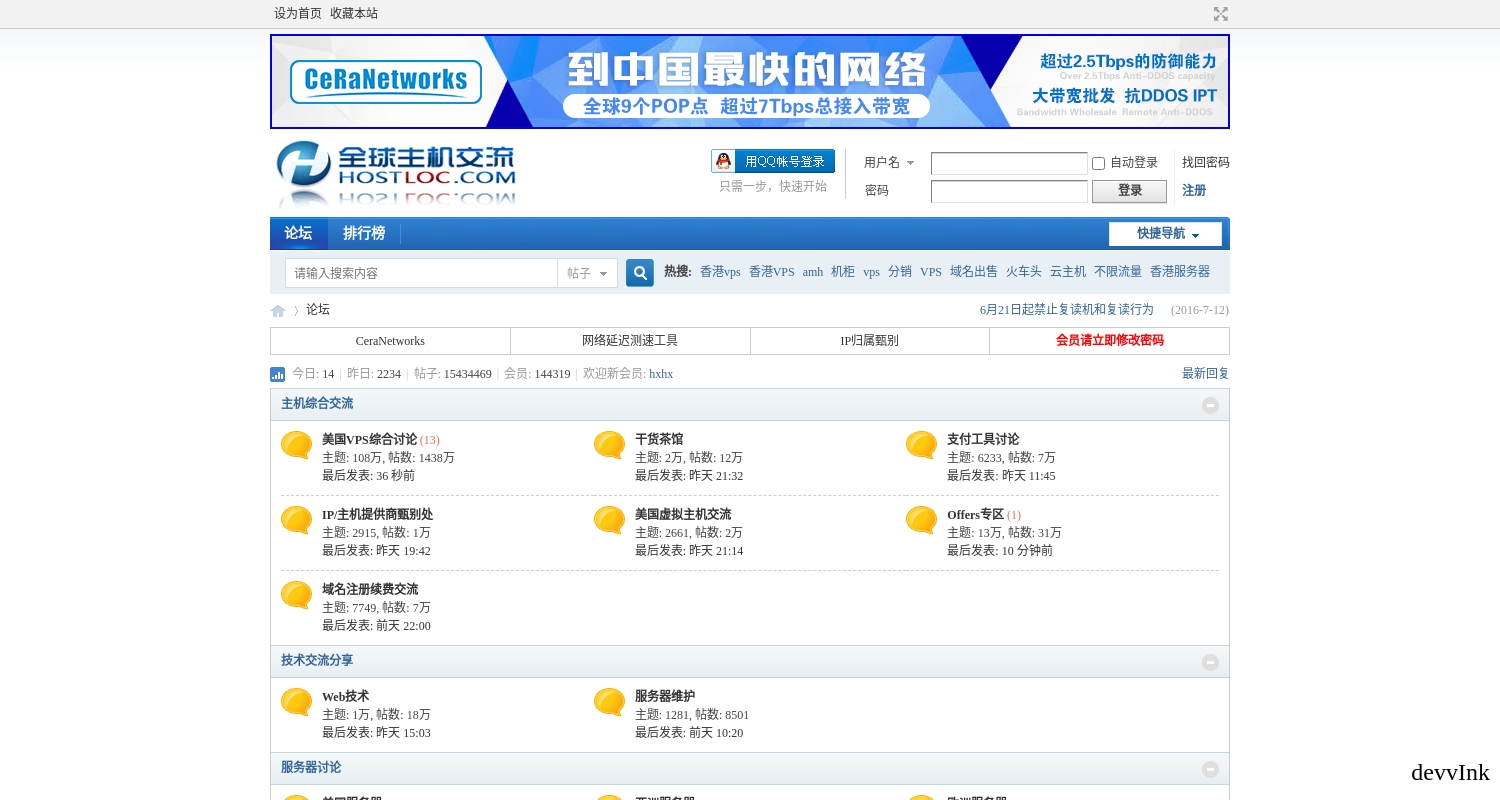Log in with QQ account button
1500x800 pixels.
point(773,161)
